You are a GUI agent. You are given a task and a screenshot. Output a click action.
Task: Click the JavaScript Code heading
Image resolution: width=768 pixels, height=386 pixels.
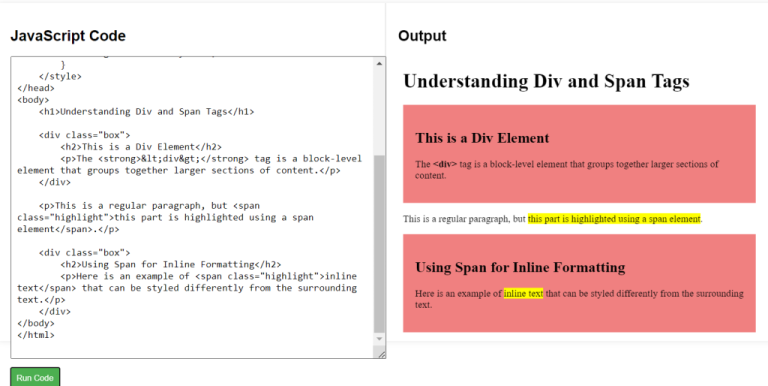click(68, 36)
